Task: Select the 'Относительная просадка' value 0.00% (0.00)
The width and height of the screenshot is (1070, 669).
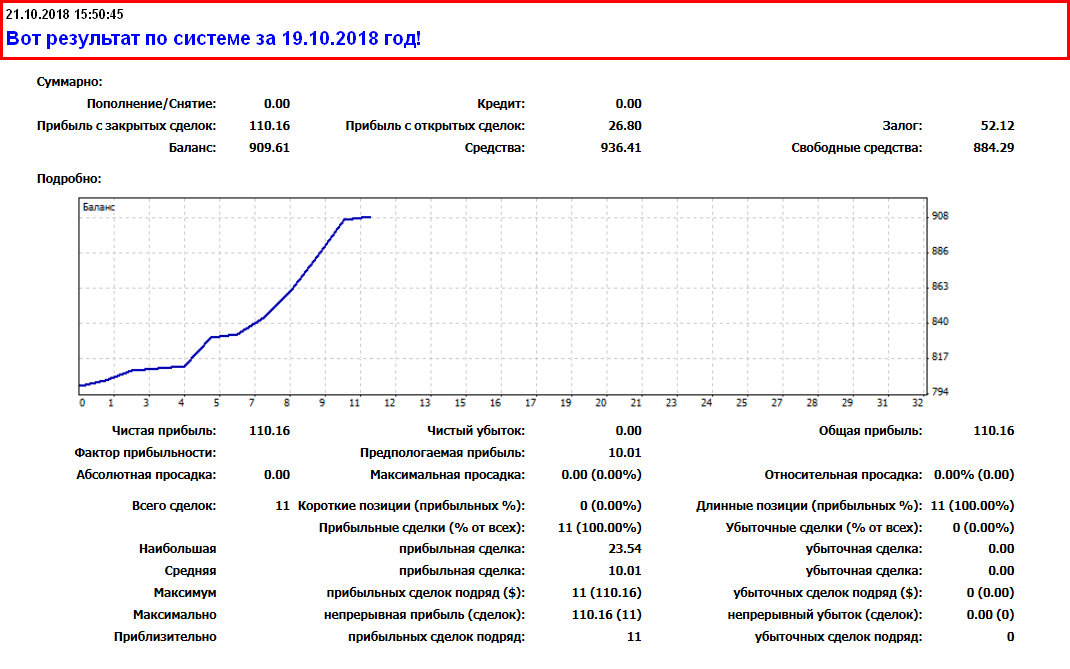Action: click(x=974, y=474)
